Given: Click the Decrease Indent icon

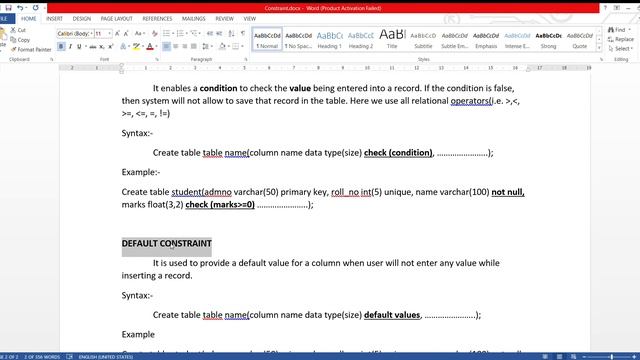Looking at the screenshot, I should click(210, 33).
